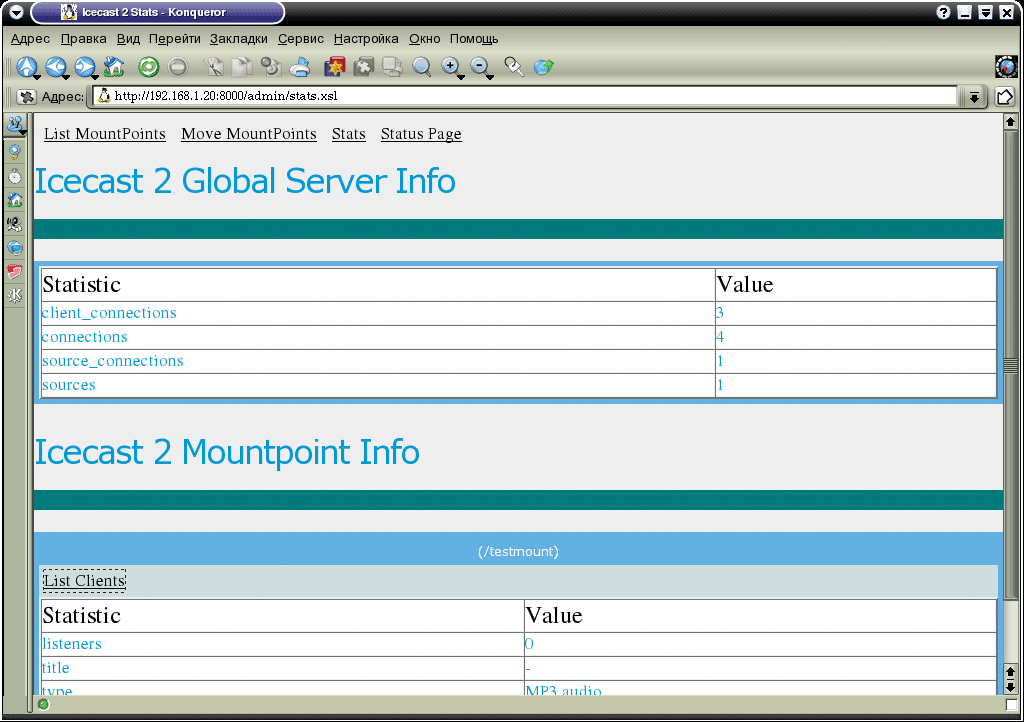Click the spinning KDE gear logo icon
Image resolution: width=1024 pixels, height=722 pixels.
point(1006,67)
